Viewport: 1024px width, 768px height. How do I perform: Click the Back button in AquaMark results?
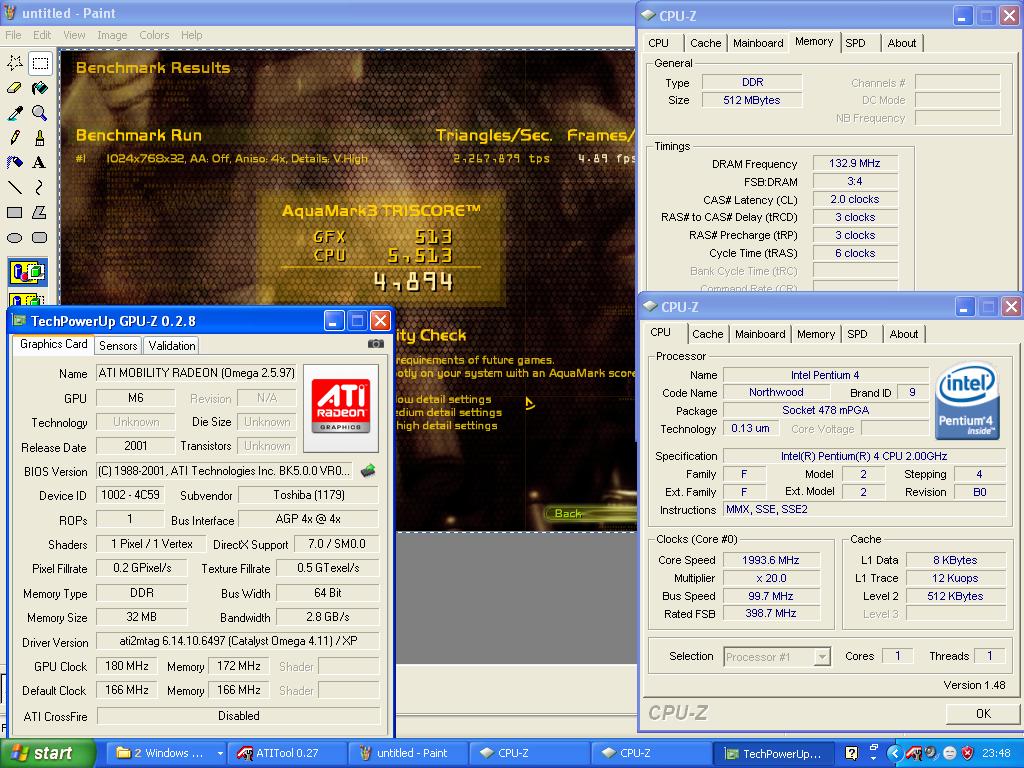[568, 513]
